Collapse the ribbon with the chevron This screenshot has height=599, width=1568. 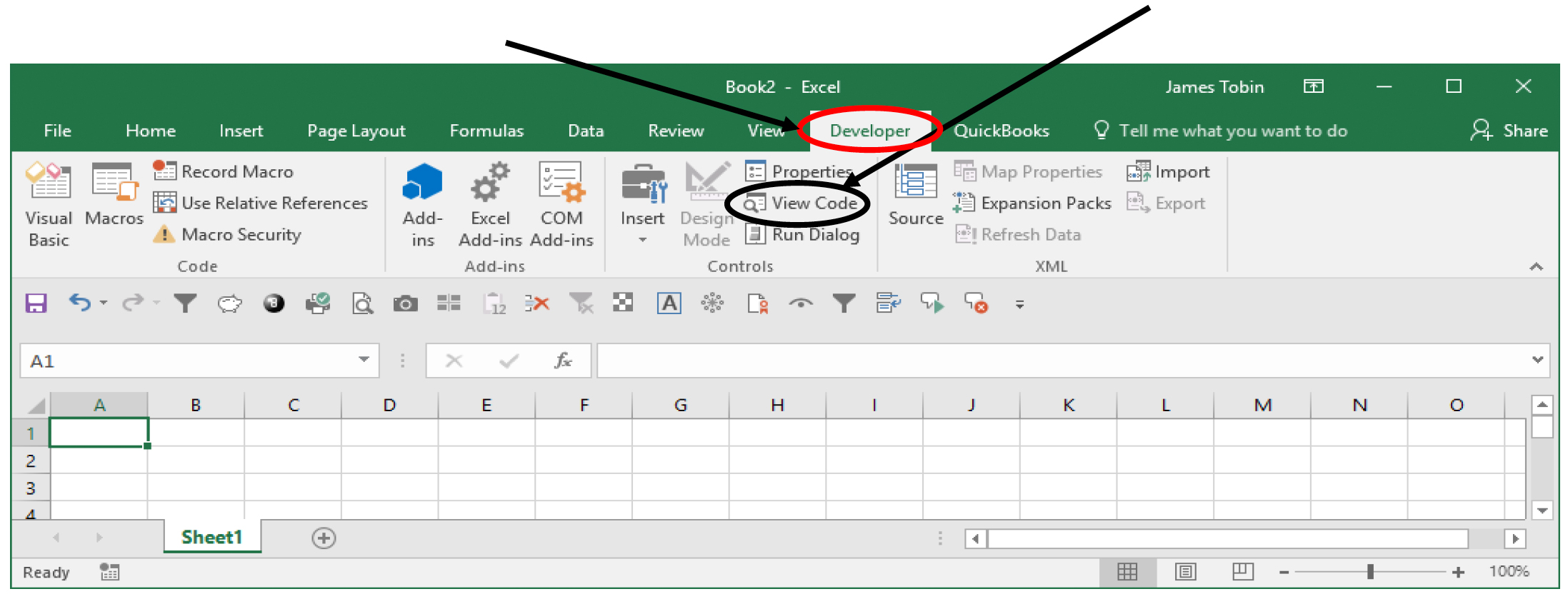pos(1536,266)
